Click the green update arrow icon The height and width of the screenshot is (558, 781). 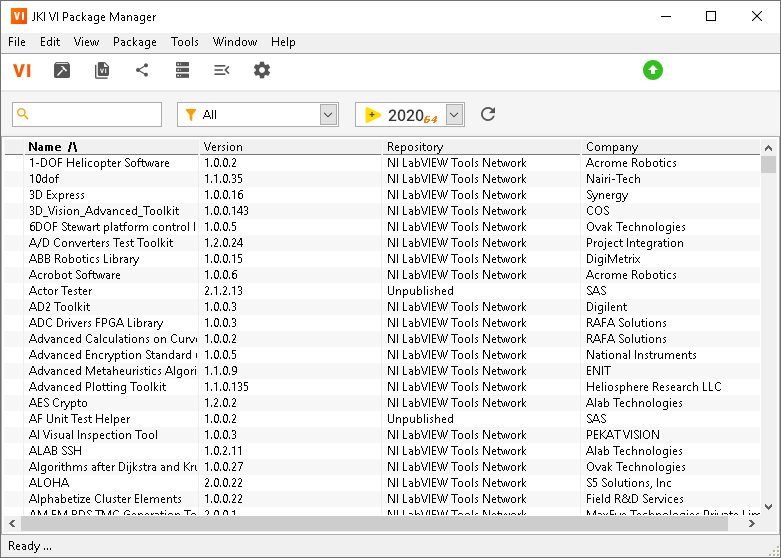pos(652,70)
